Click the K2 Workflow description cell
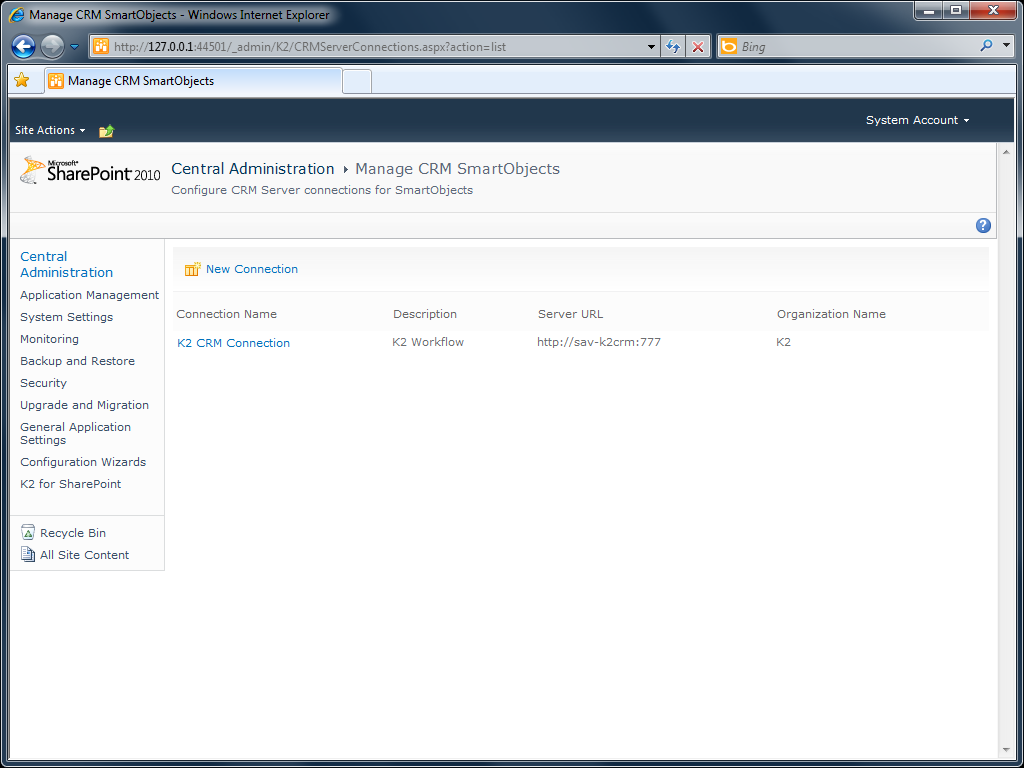The width and height of the screenshot is (1024, 768). coord(428,342)
